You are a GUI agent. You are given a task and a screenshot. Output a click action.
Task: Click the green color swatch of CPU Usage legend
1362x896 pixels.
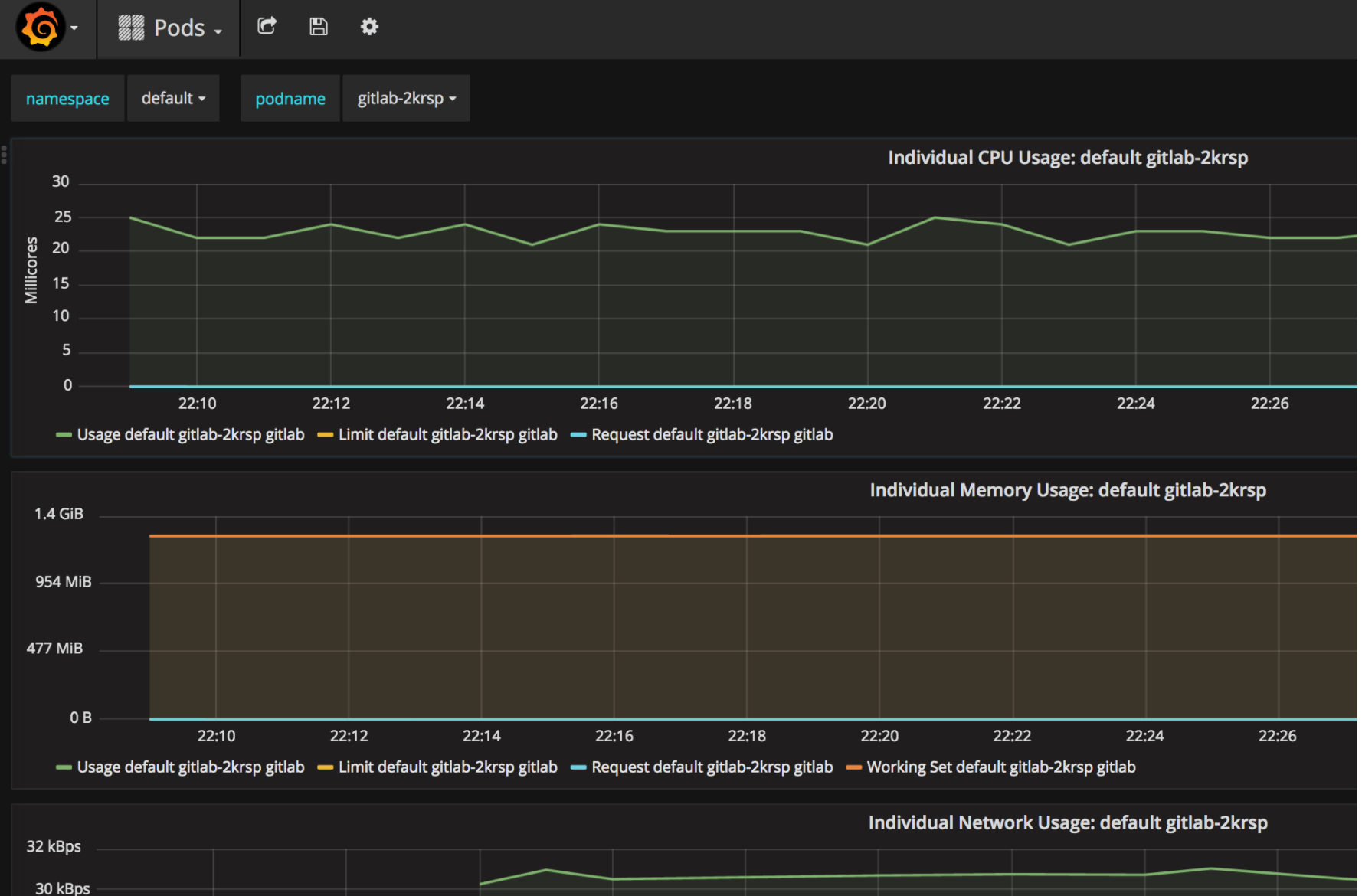(x=64, y=436)
